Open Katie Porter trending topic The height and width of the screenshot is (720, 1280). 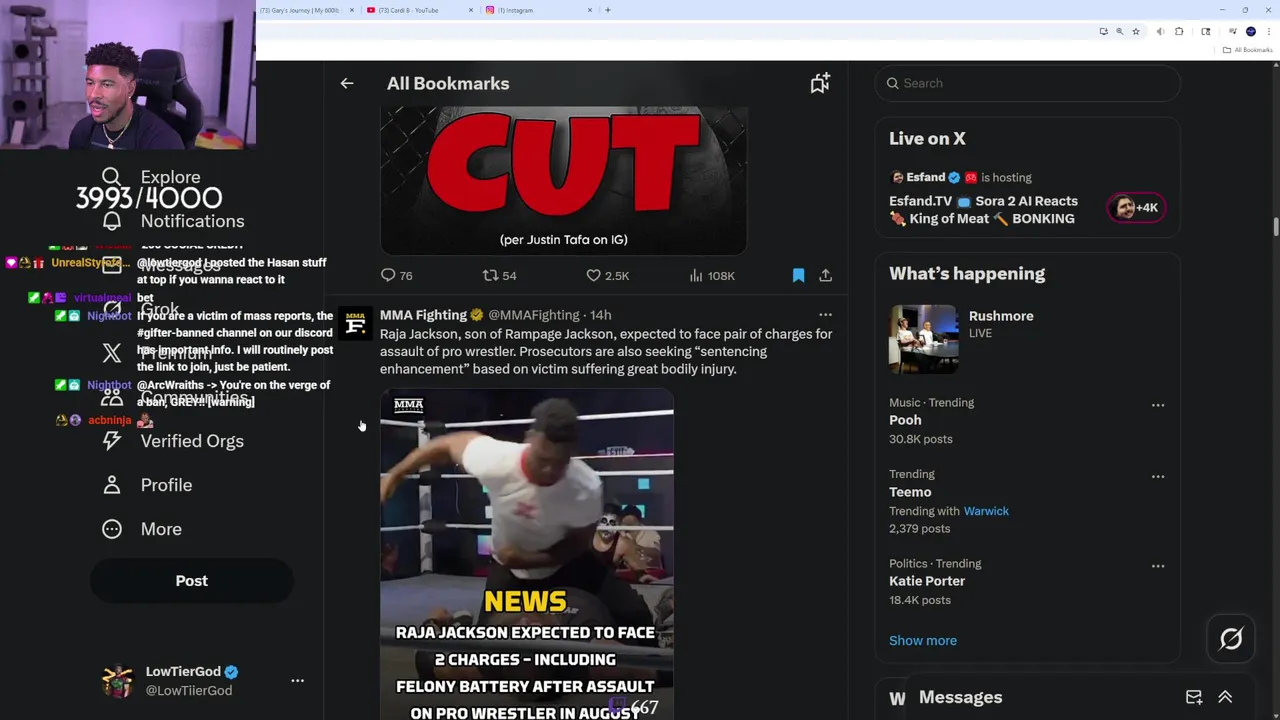[x=927, y=581]
